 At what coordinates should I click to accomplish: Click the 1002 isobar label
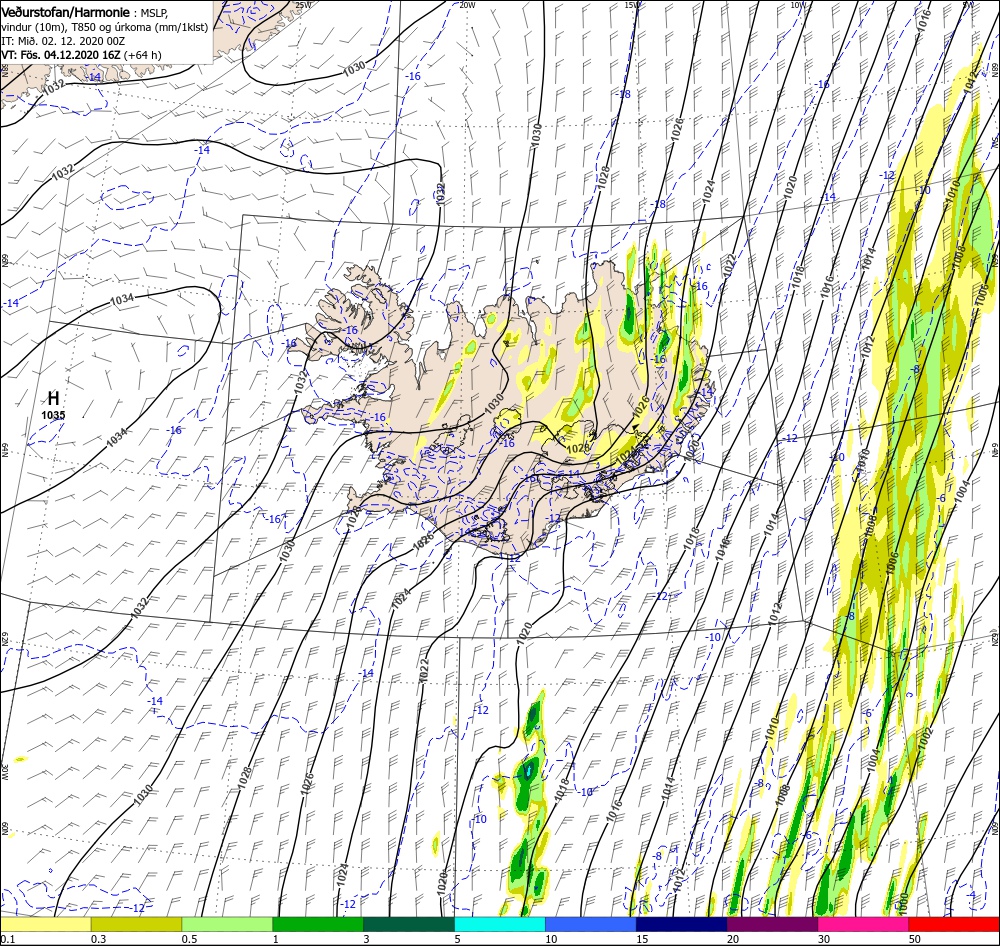[x=926, y=739]
